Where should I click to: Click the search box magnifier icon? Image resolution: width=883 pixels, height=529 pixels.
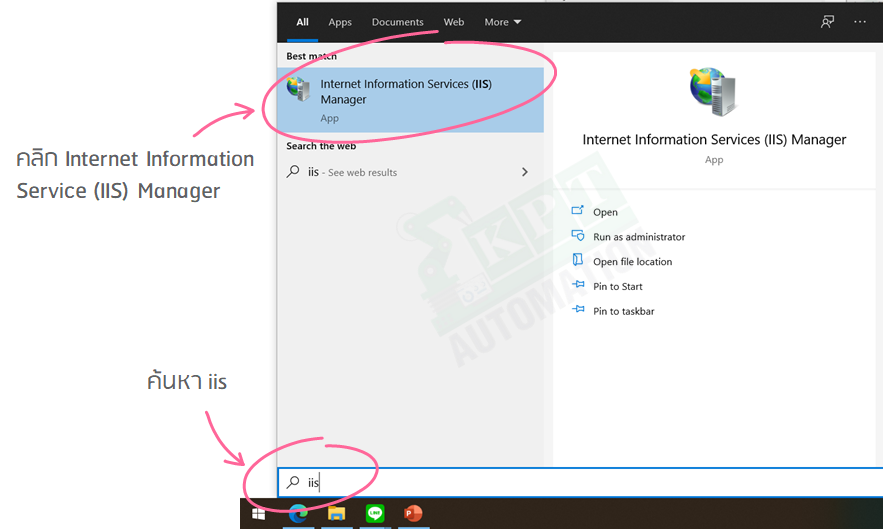click(x=293, y=482)
